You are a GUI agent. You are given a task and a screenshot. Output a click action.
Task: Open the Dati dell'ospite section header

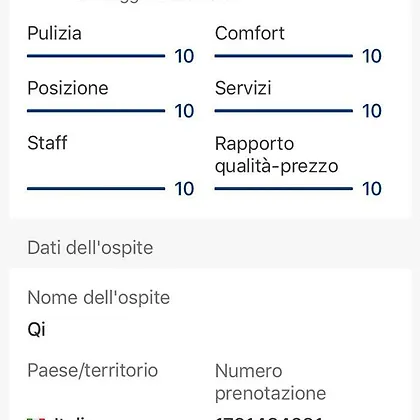[90, 248]
